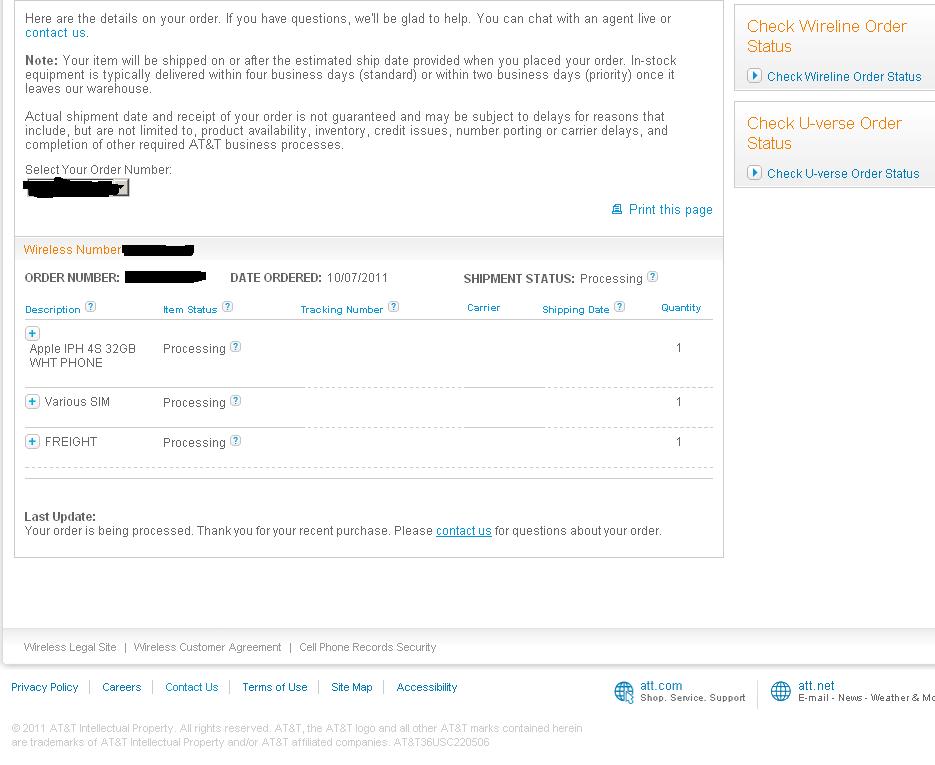Image resolution: width=935 pixels, height=765 pixels.
Task: Open the Select Your Order Number dropdown
Action: 77,188
